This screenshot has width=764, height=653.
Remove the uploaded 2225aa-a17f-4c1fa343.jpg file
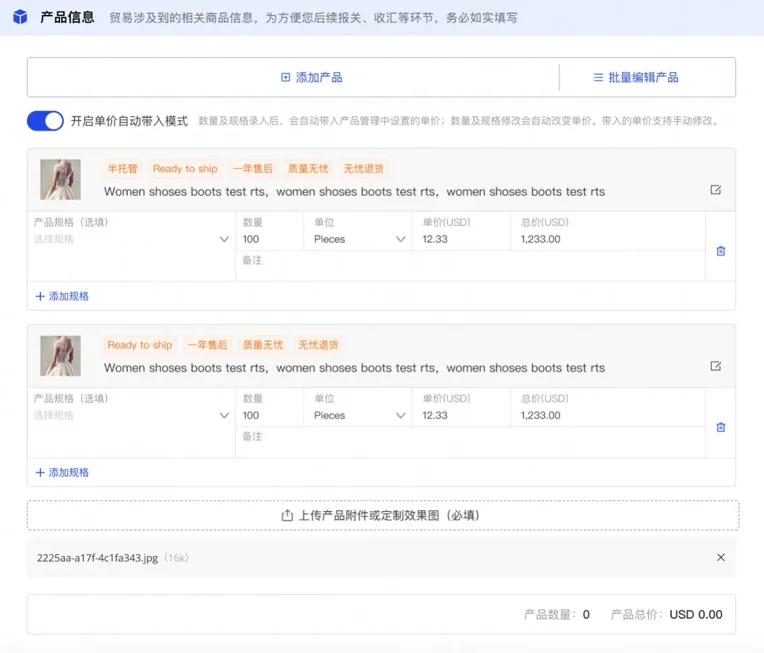(x=720, y=557)
